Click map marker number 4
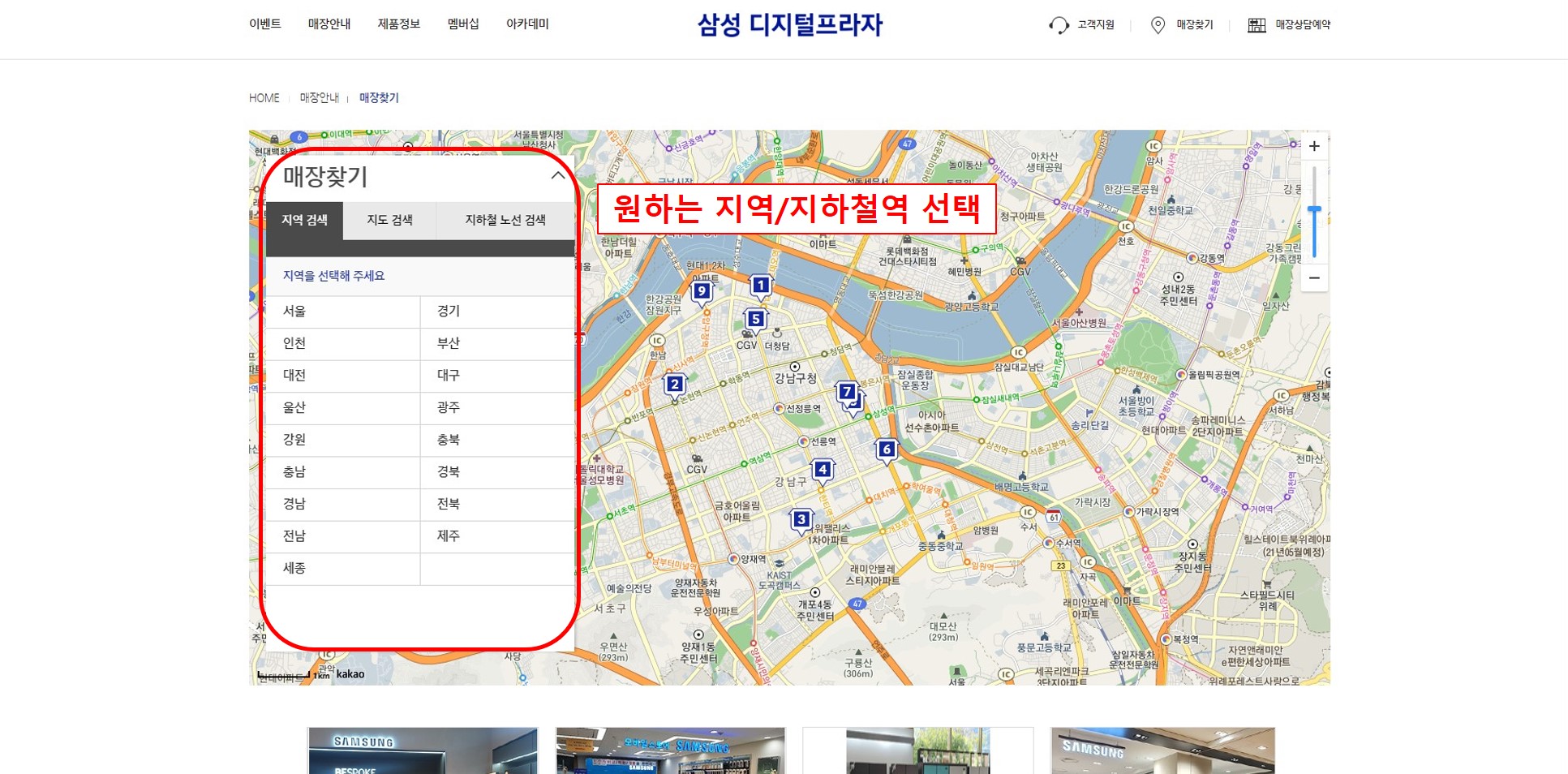The width and height of the screenshot is (1568, 774). pos(823,471)
